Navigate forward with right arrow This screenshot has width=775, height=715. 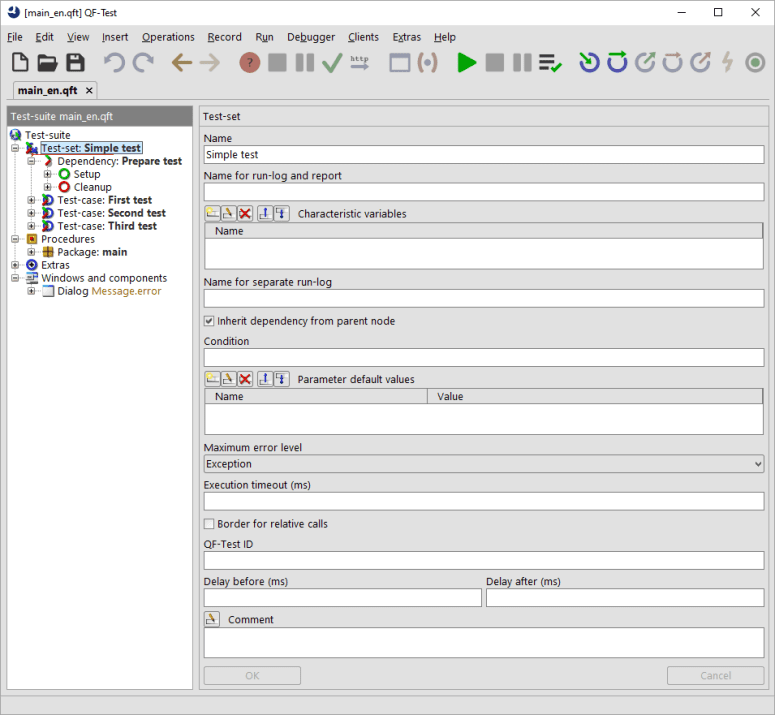tap(210, 63)
